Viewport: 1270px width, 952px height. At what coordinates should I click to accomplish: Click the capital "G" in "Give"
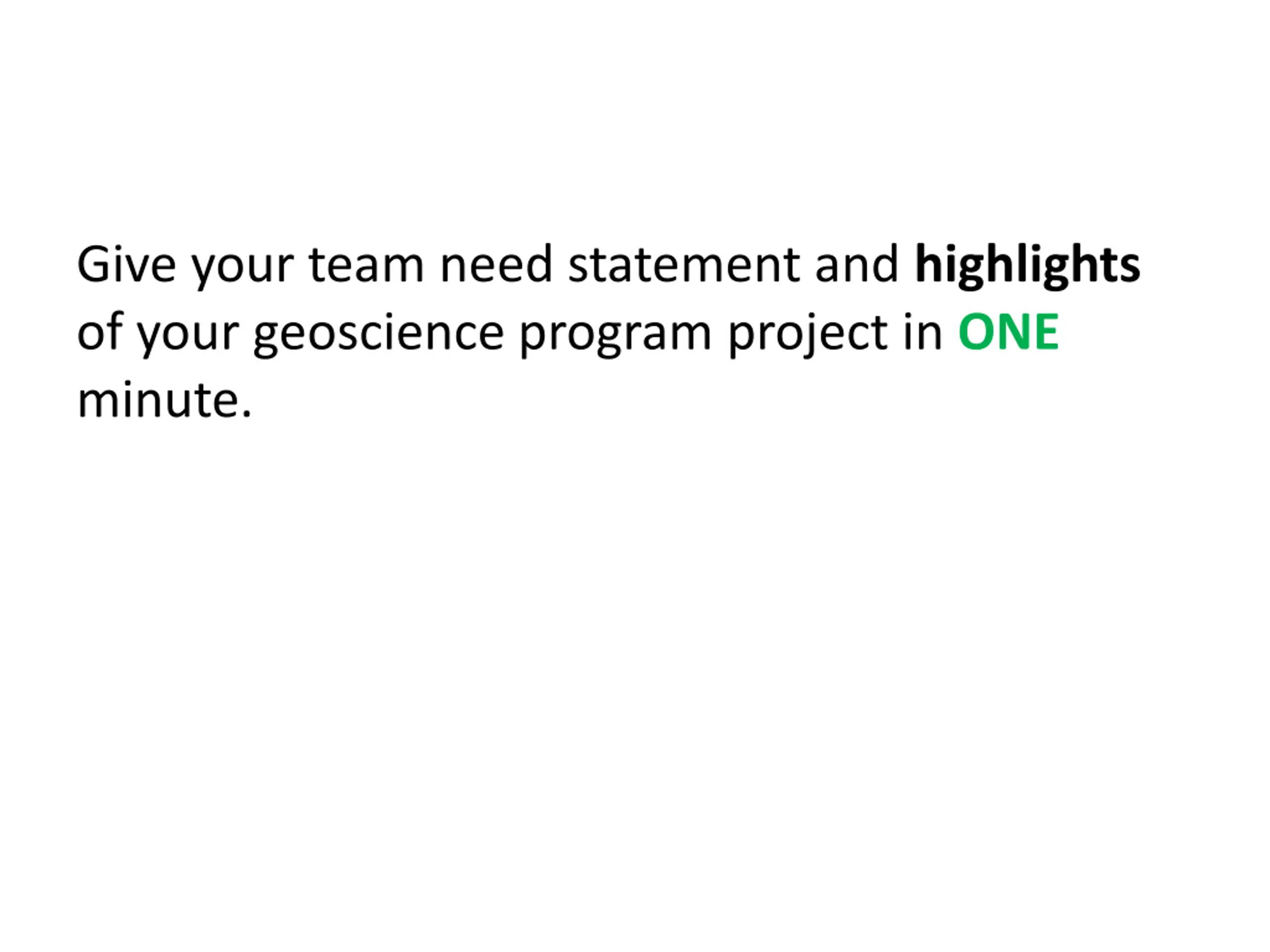pyautogui.click(x=94, y=265)
